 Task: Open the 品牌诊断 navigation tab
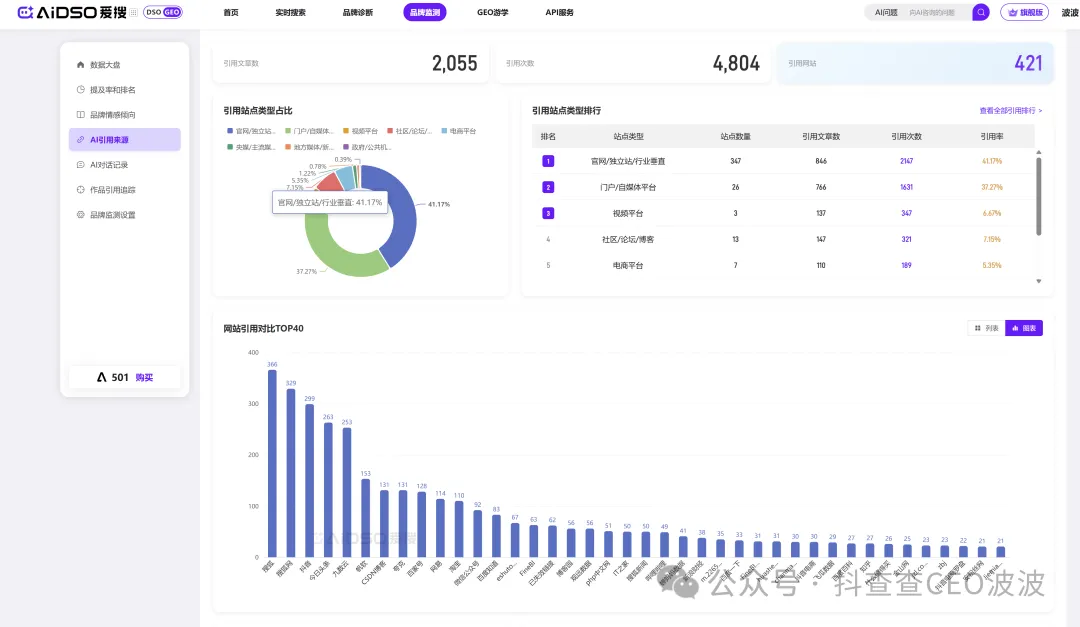coord(359,12)
